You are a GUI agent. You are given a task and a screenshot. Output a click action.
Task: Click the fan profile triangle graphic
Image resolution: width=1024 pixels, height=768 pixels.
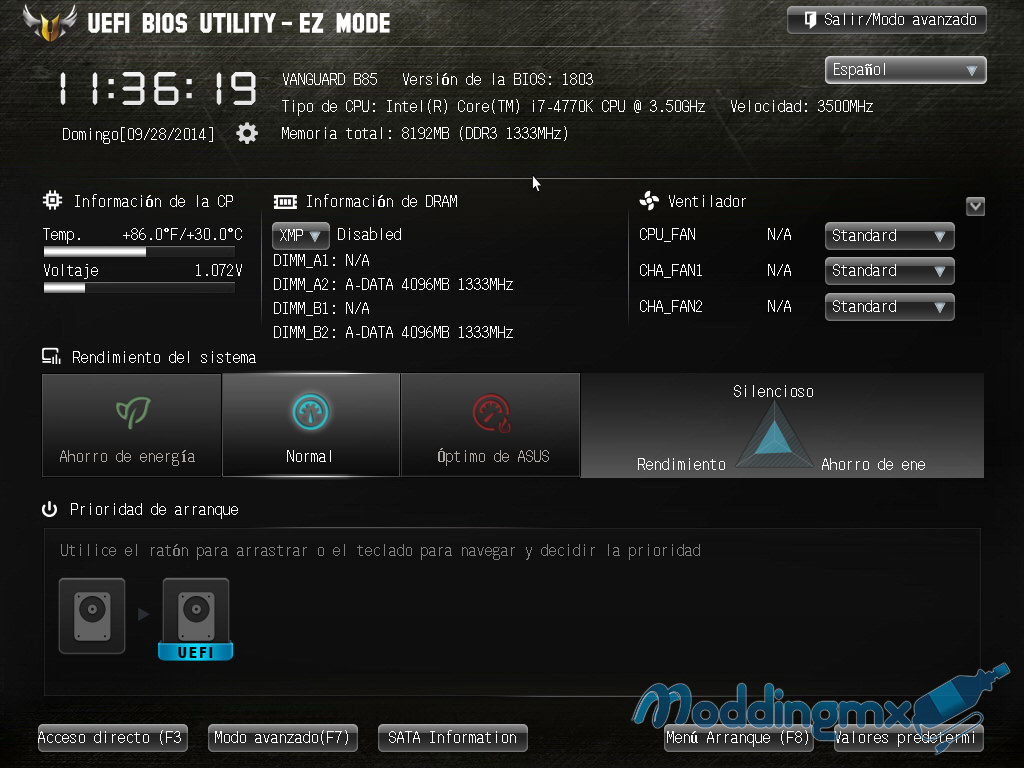[774, 434]
